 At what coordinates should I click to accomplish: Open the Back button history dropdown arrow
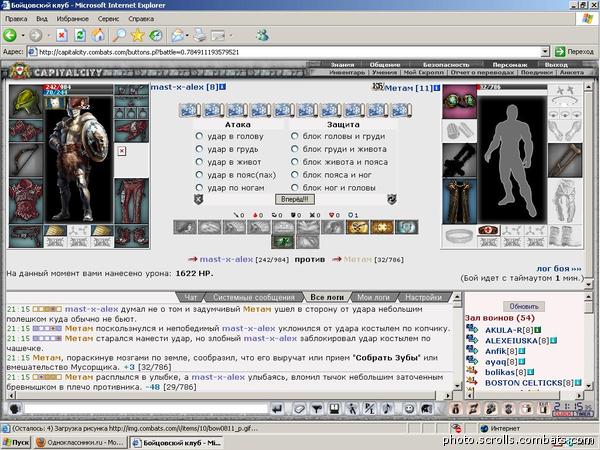pyautogui.click(x=23, y=36)
